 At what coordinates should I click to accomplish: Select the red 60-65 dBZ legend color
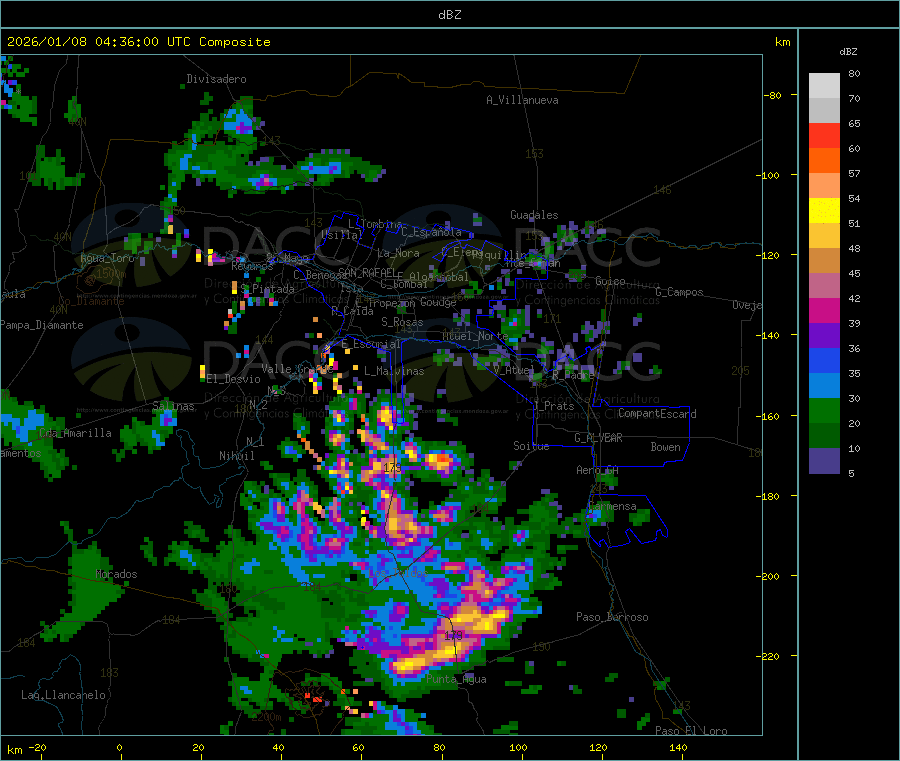coord(824,136)
